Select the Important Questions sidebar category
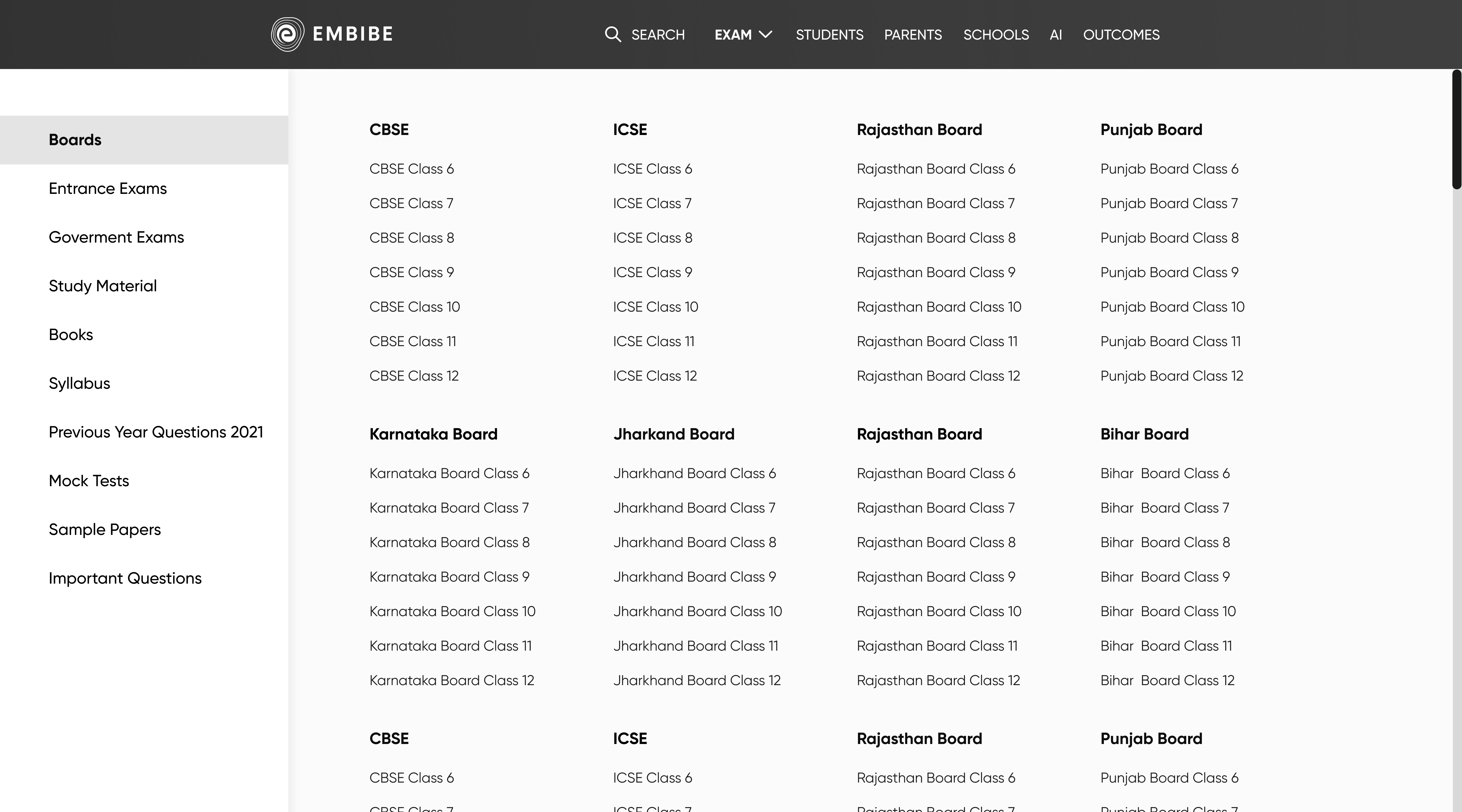The image size is (1462, 812). click(x=144, y=578)
